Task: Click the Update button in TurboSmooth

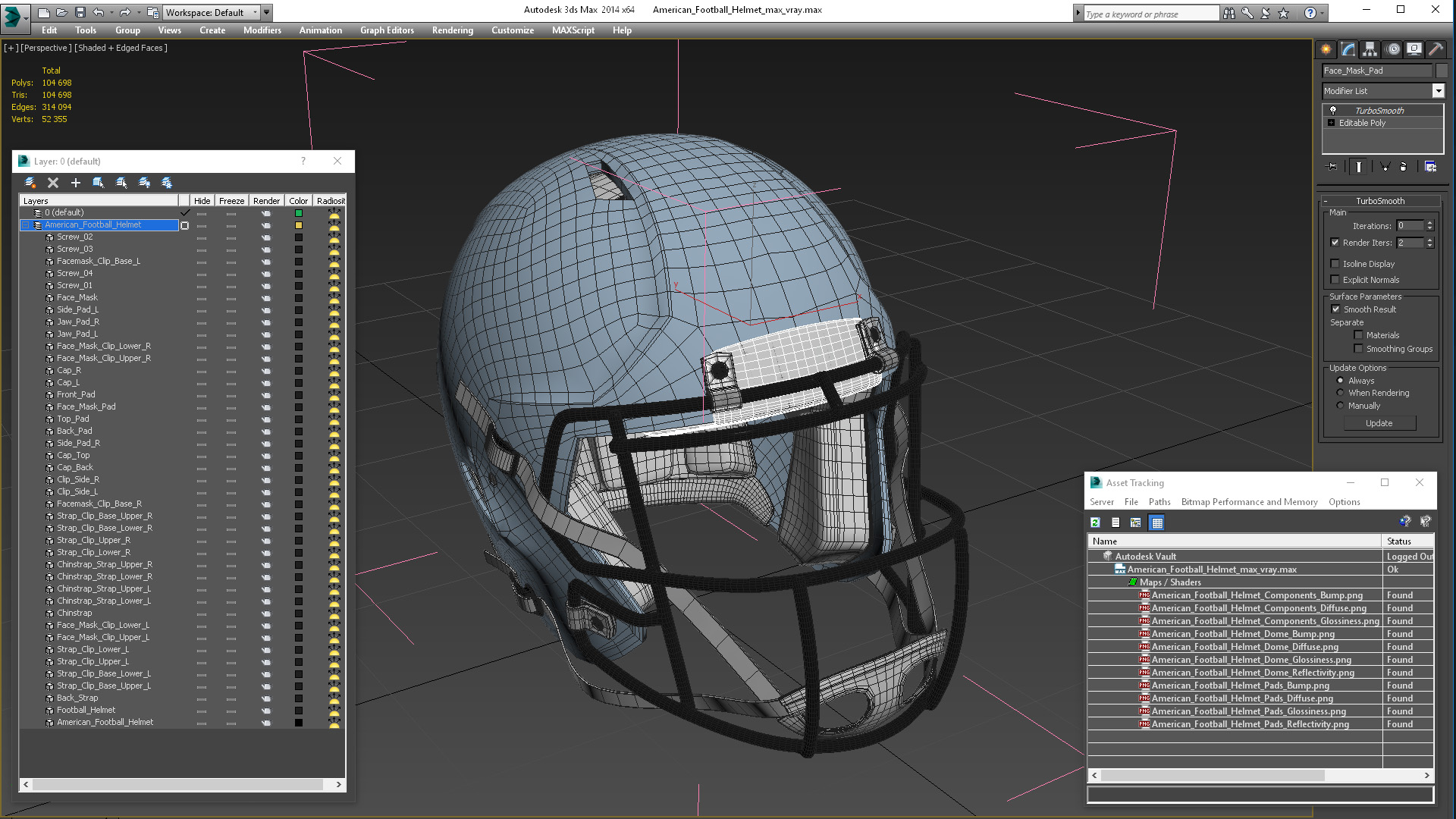Action: [1379, 422]
